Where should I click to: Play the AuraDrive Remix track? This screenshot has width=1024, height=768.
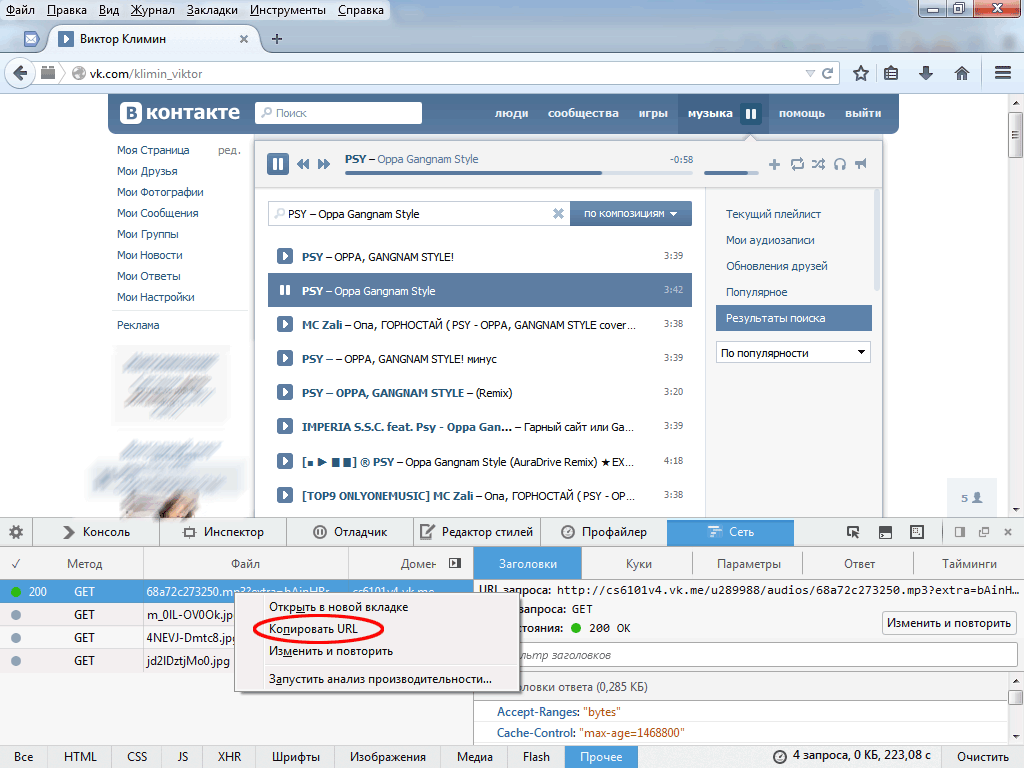pos(285,461)
